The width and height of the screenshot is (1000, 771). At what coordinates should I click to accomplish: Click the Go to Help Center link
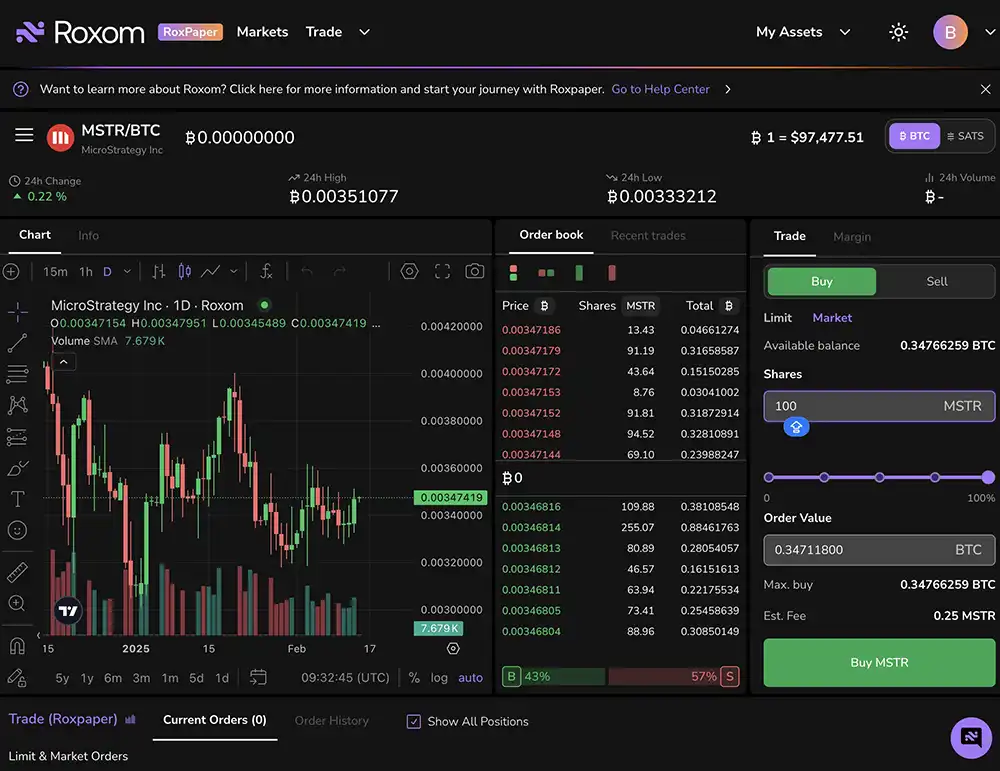pos(660,89)
